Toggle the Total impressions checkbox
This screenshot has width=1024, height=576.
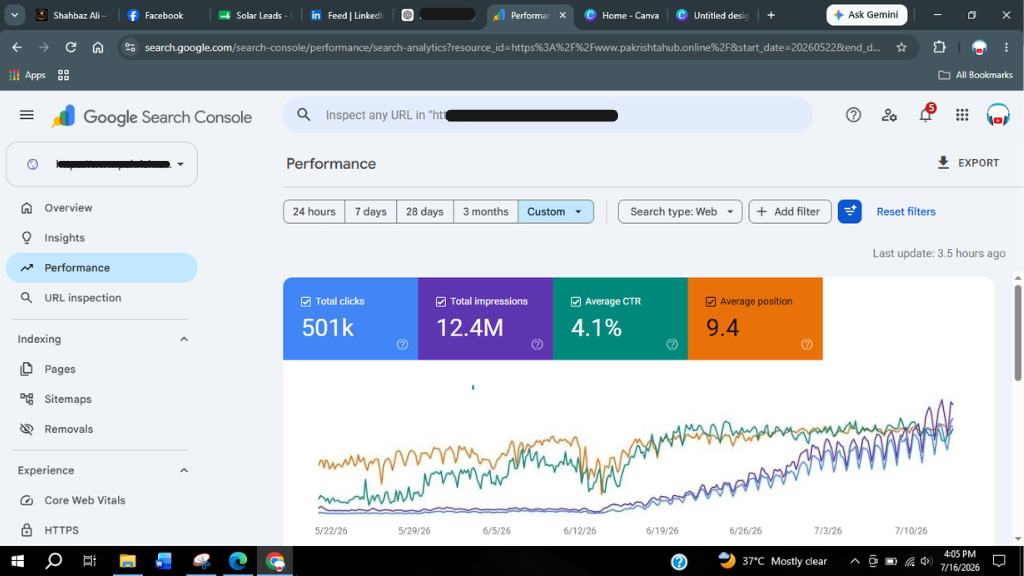tap(441, 302)
